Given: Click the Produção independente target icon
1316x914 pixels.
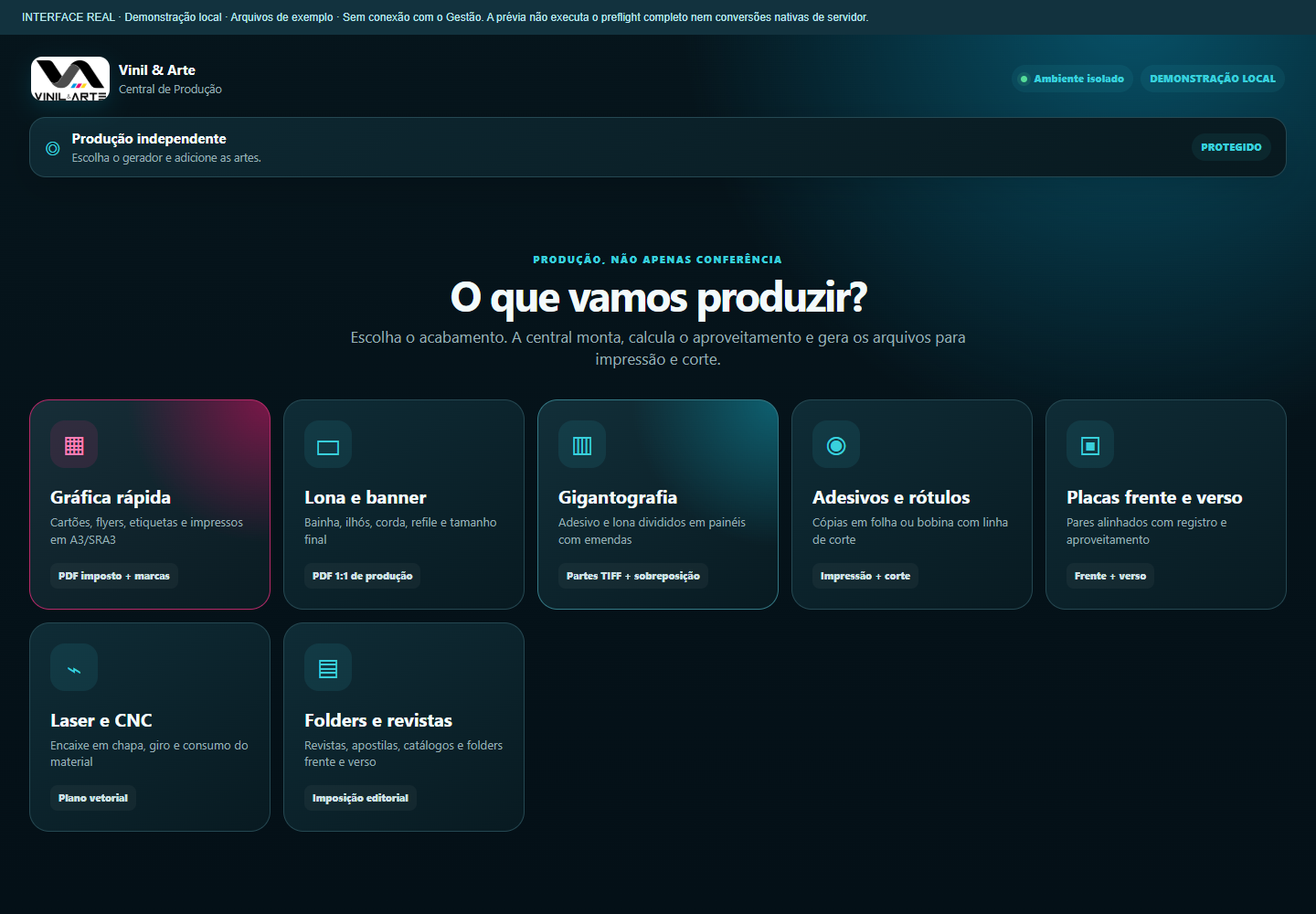Looking at the screenshot, I should (x=53, y=148).
